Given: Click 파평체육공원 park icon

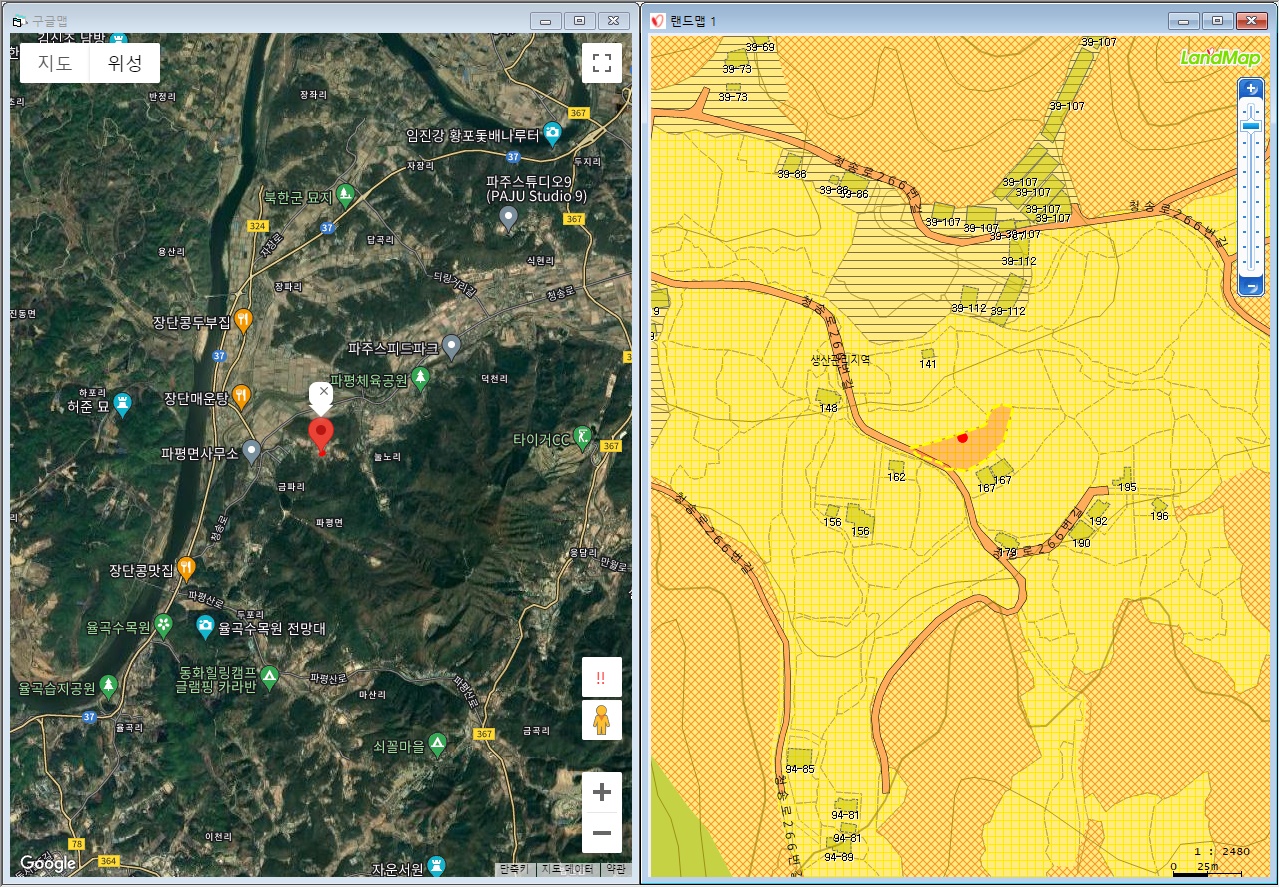Looking at the screenshot, I should [421, 377].
